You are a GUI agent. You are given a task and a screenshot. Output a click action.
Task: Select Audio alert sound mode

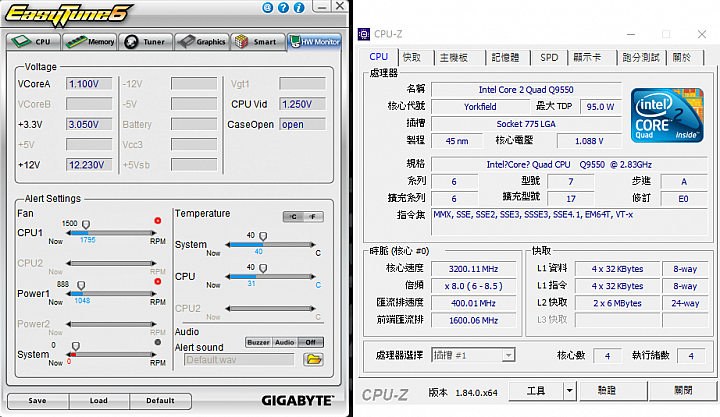coord(285,342)
